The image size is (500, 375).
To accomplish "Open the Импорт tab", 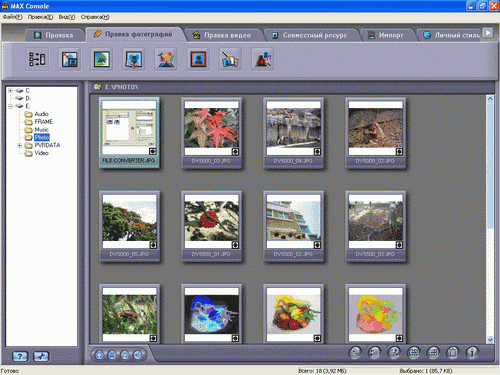I will pyautogui.click(x=386, y=35).
